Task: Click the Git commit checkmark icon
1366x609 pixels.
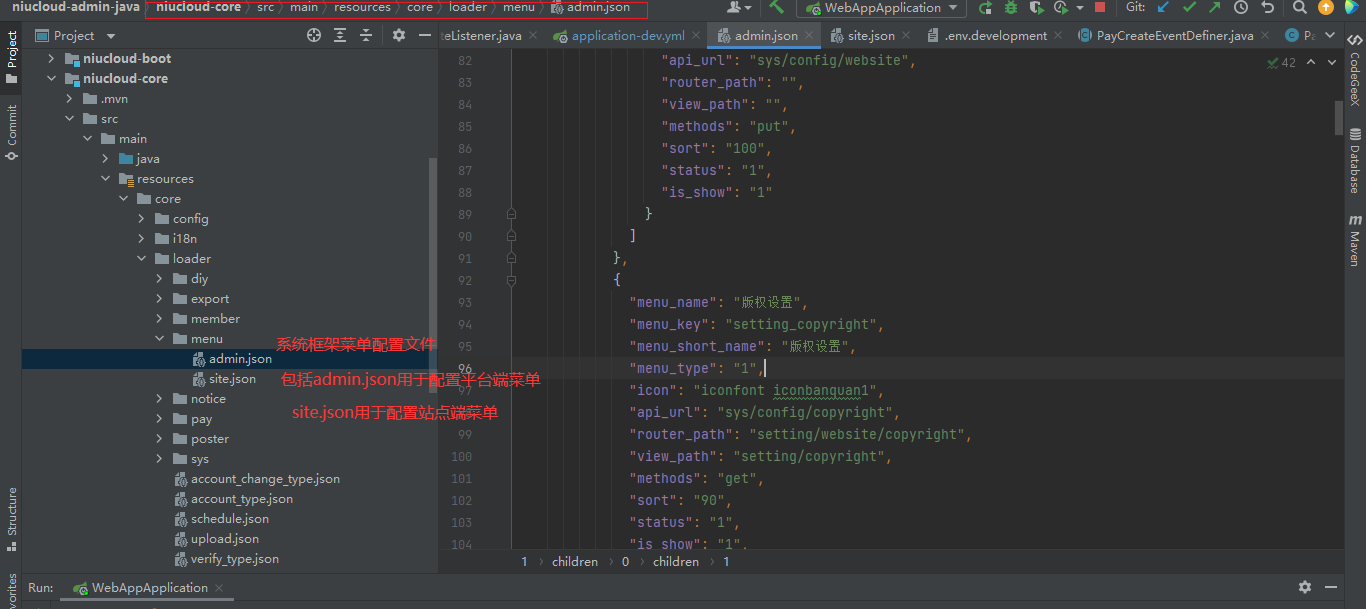Action: click(1189, 8)
